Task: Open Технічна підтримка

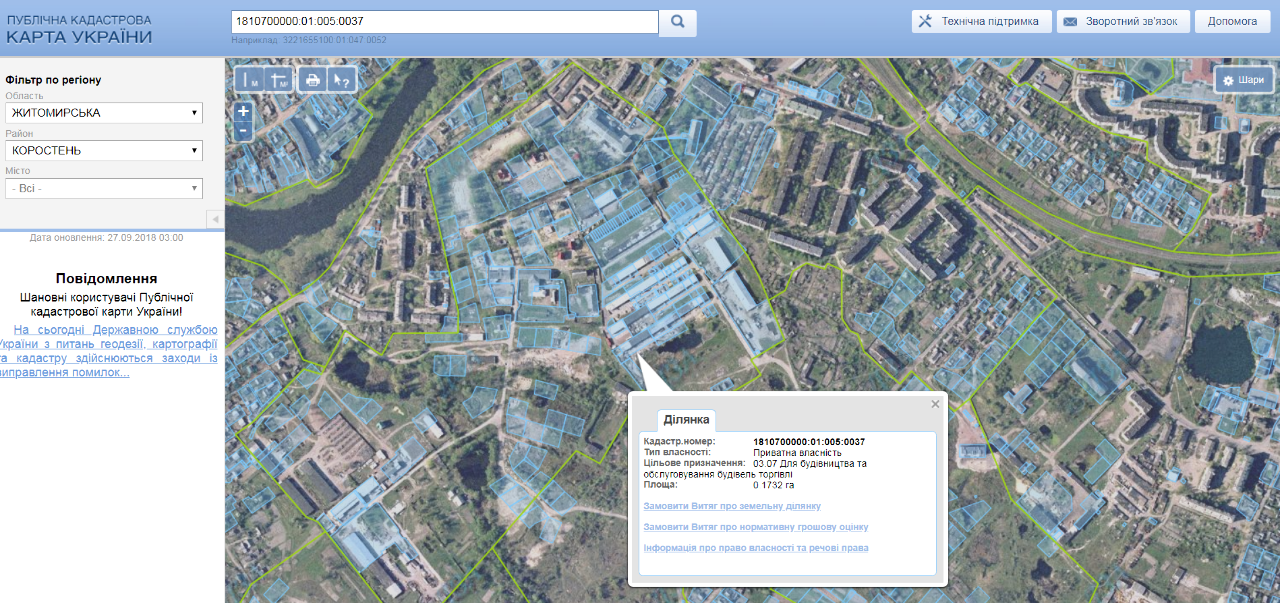Action: [980, 21]
